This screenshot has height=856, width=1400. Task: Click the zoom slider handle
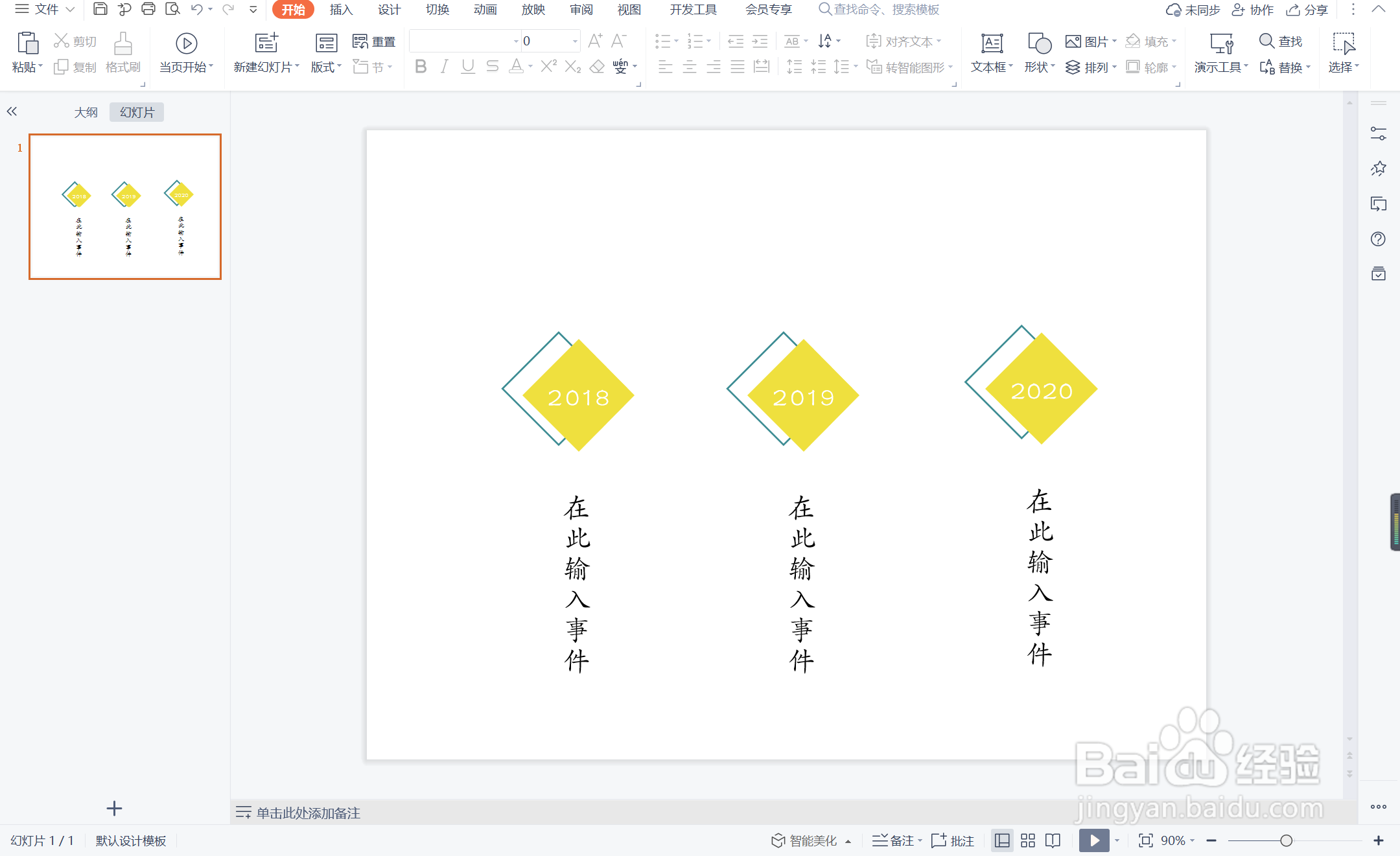tap(1286, 840)
